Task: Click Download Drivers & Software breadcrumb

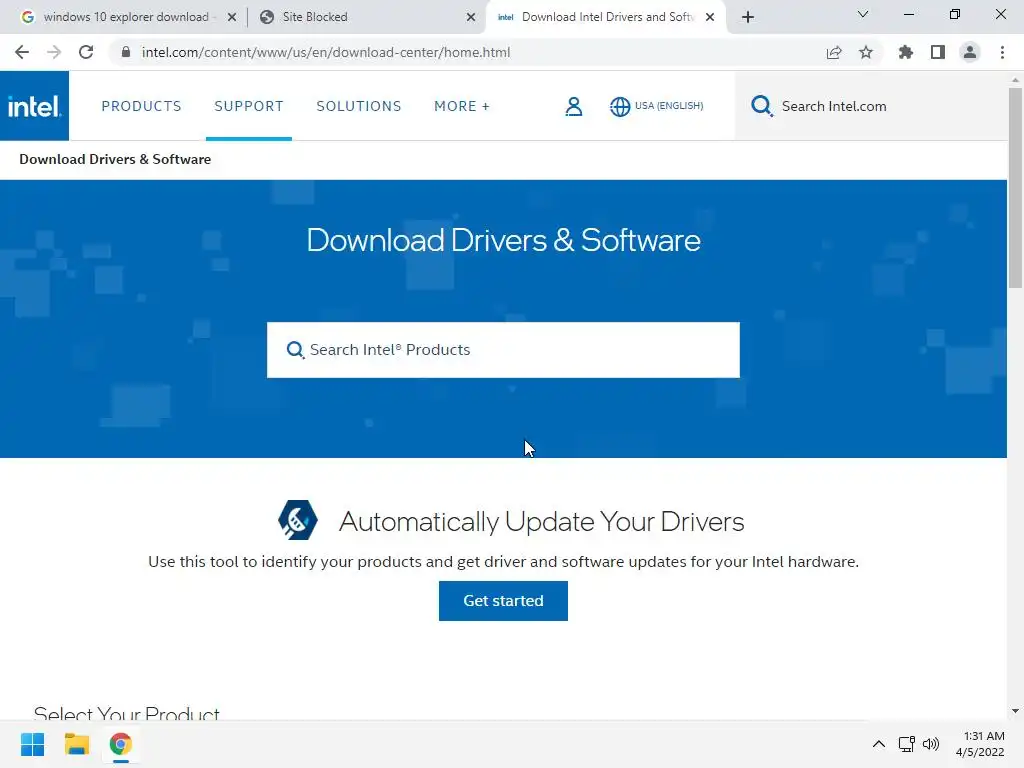Action: (115, 159)
